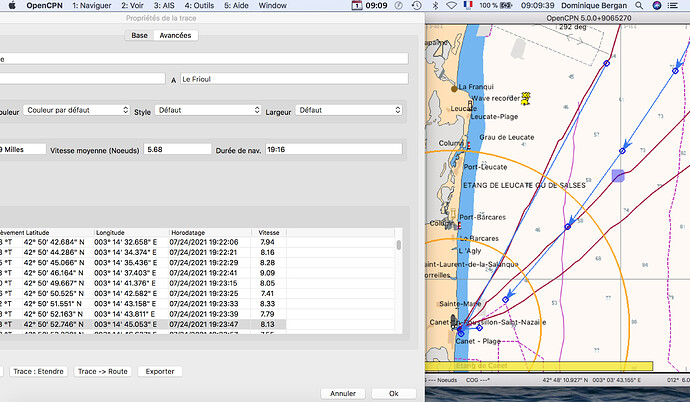Viewport: 690px width, 402px height.
Task: Click the destination field containing Le Frioul
Action: (x=294, y=79)
